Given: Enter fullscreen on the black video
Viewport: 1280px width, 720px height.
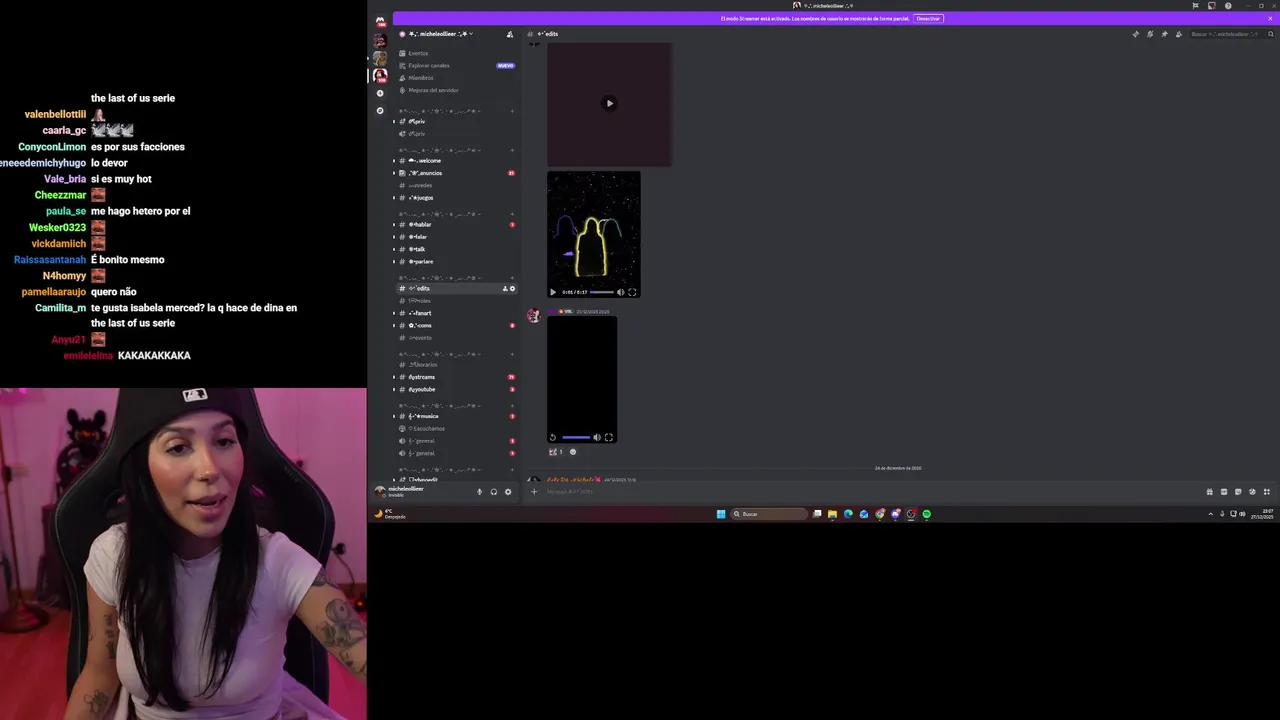Looking at the screenshot, I should click(x=608, y=437).
